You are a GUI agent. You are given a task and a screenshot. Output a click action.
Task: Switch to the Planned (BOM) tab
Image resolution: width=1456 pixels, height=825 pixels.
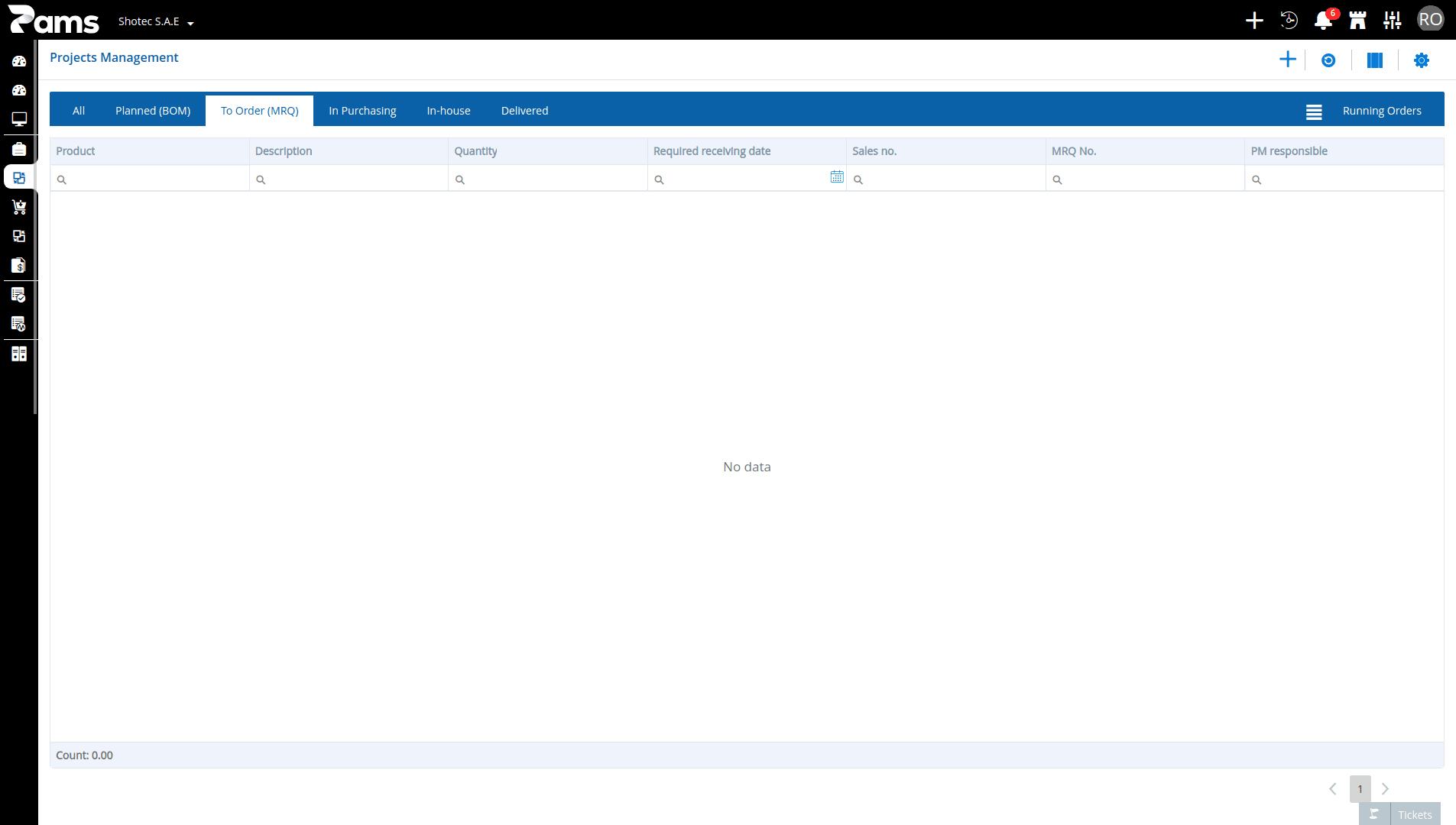153,111
